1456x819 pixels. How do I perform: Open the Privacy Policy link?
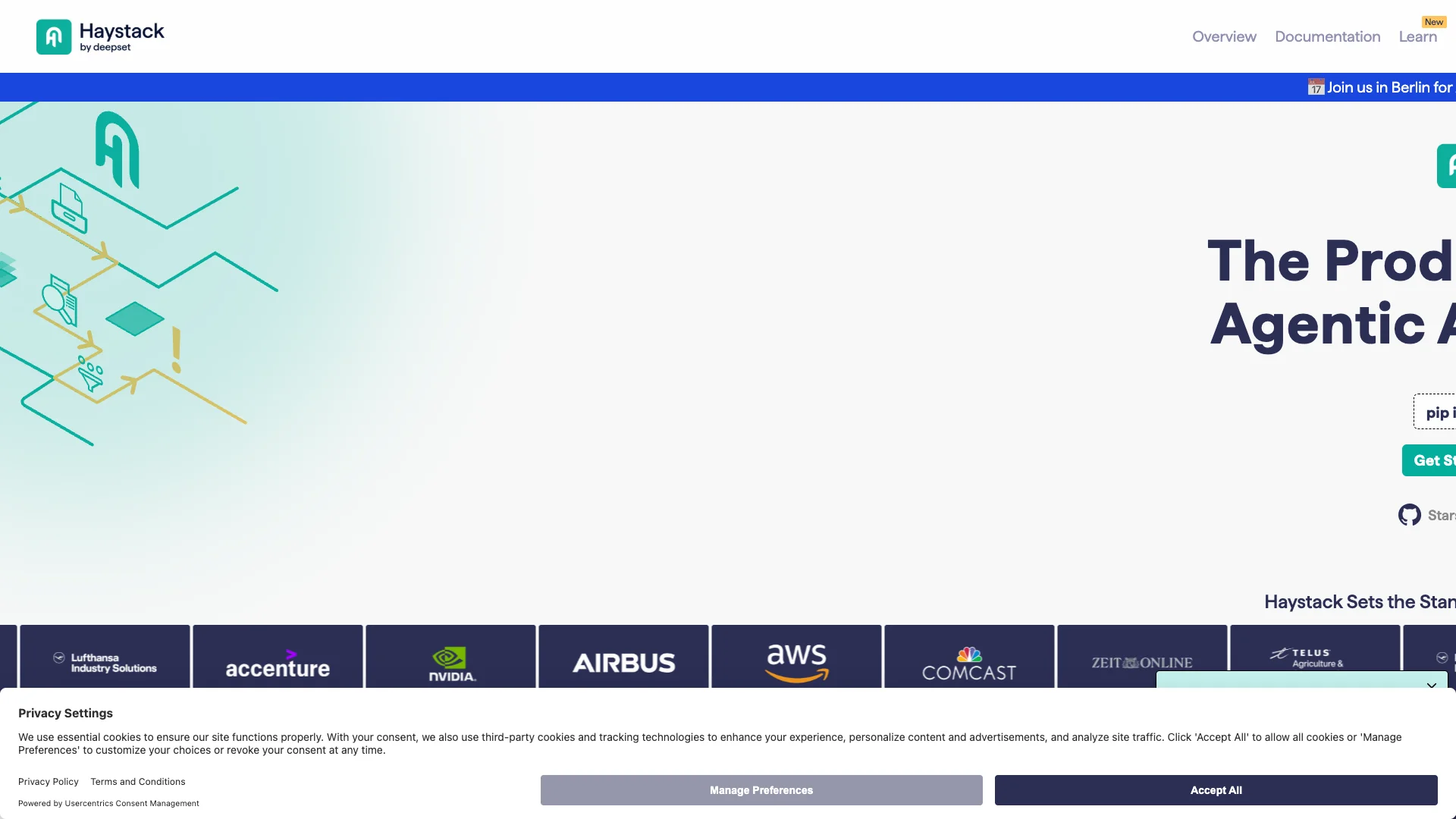[x=49, y=782]
